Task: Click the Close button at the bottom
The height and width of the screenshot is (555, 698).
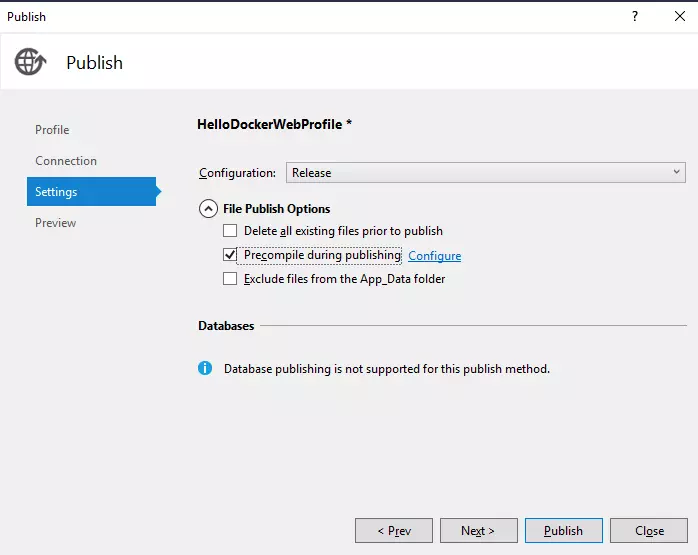Action: point(649,531)
